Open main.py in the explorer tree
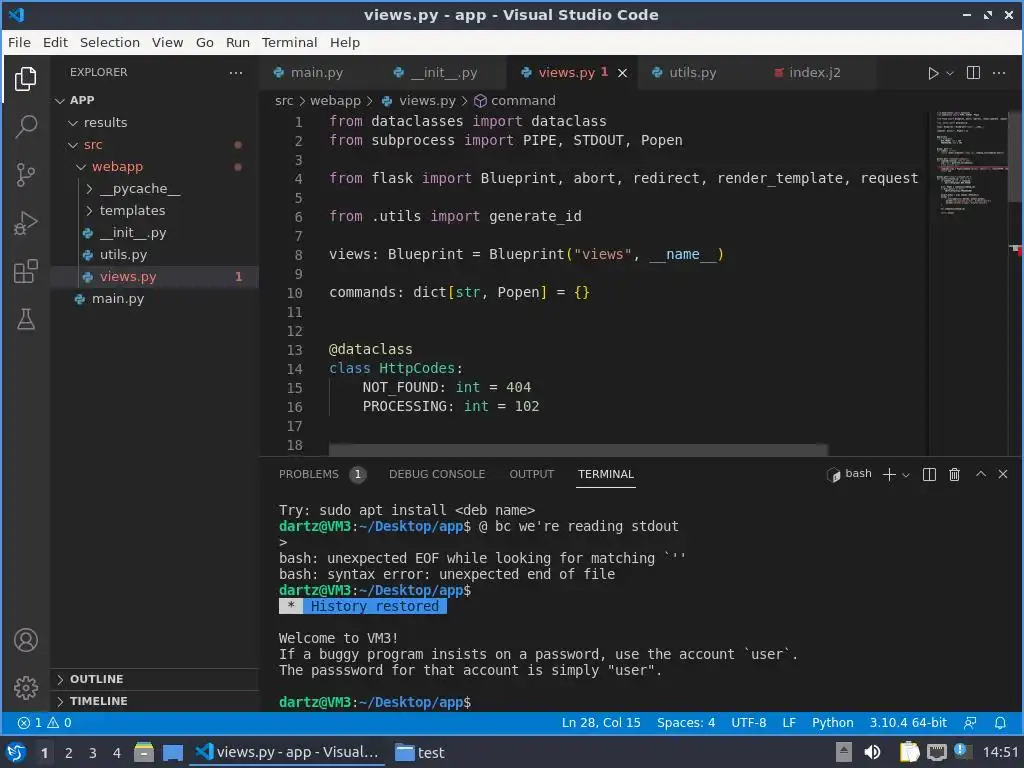 (x=118, y=298)
